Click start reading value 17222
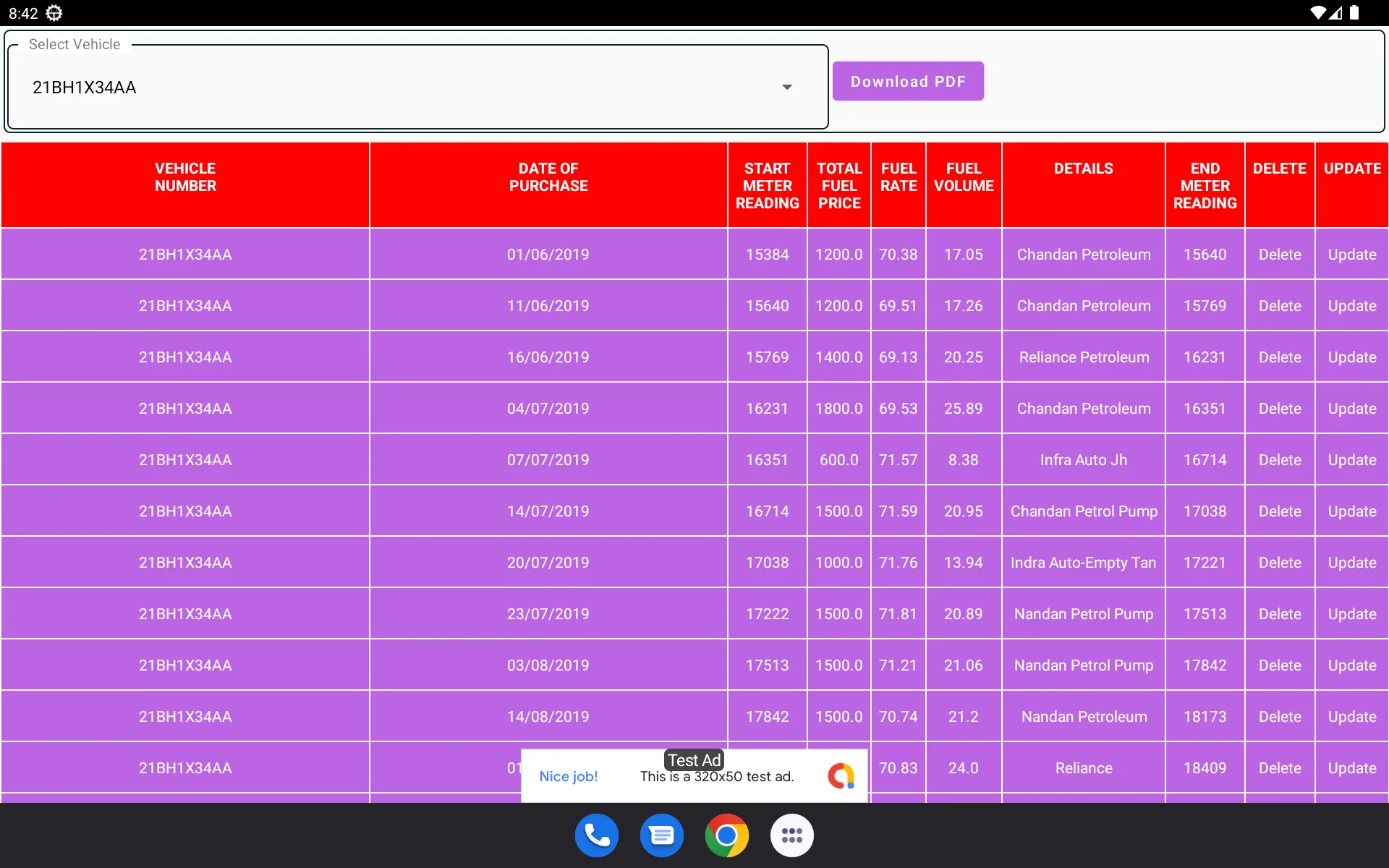 767,614
